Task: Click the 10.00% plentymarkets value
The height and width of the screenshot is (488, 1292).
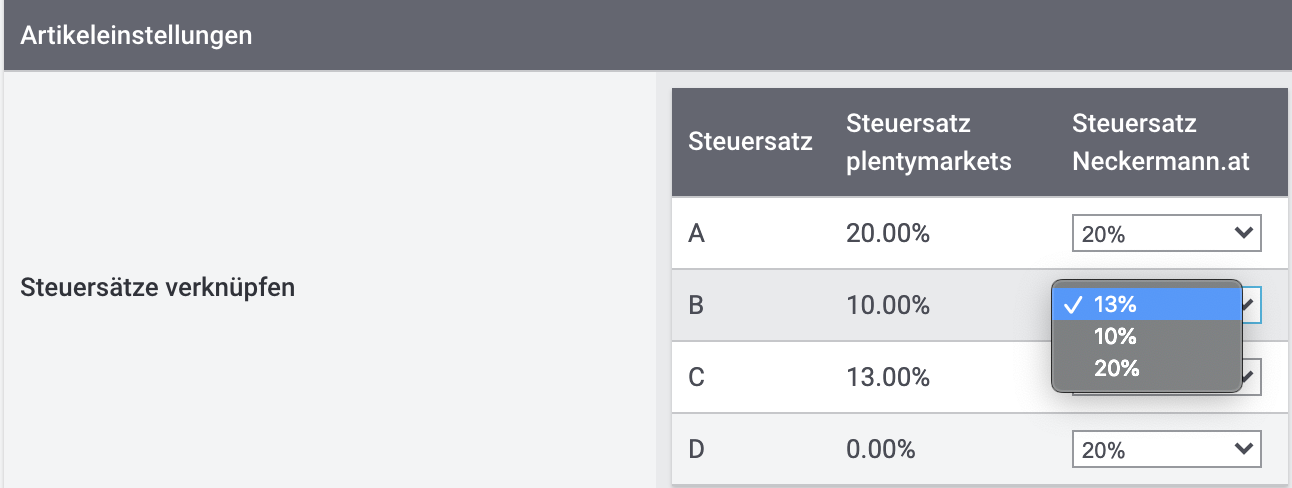Action: pyautogui.click(x=888, y=305)
